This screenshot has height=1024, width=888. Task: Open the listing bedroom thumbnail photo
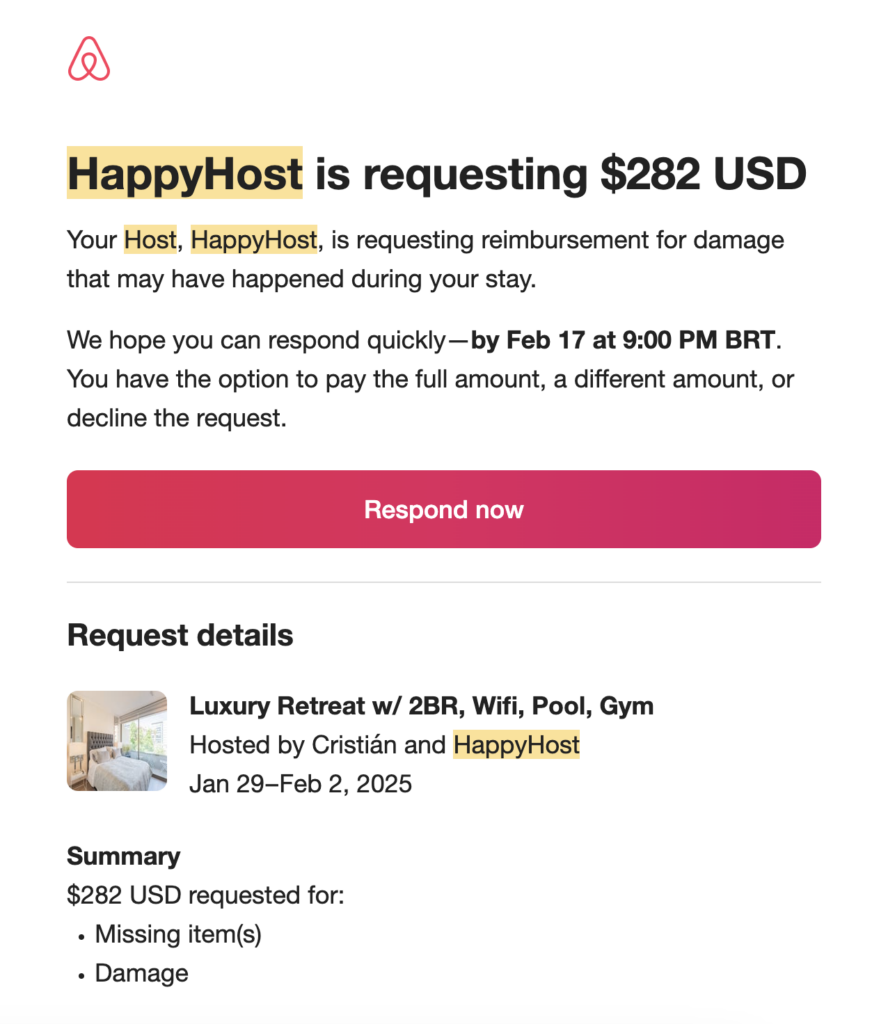117,741
